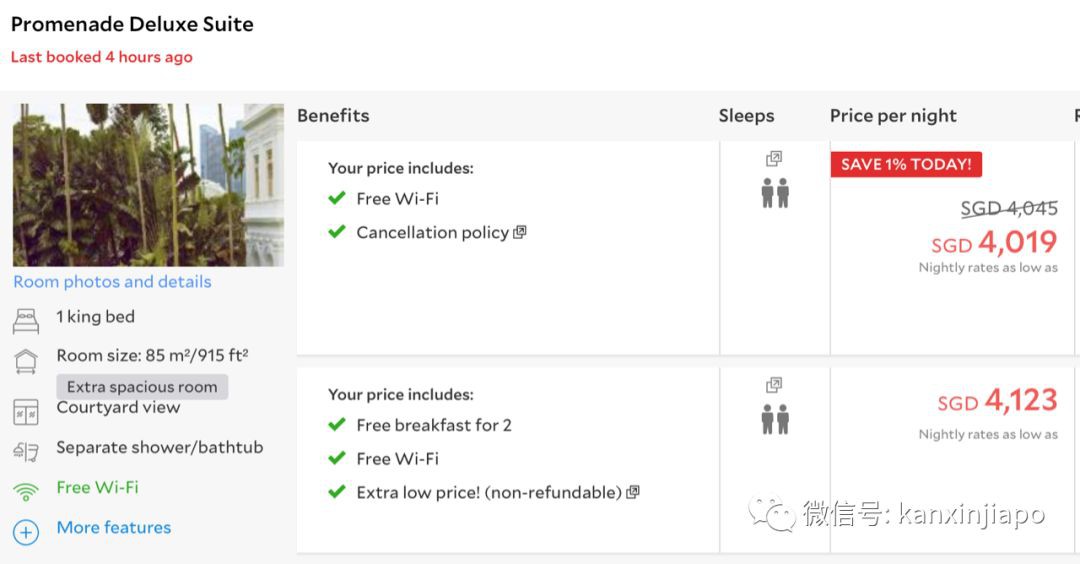
Task: Click two-person occupancy icon in second rate
Action: point(775,419)
